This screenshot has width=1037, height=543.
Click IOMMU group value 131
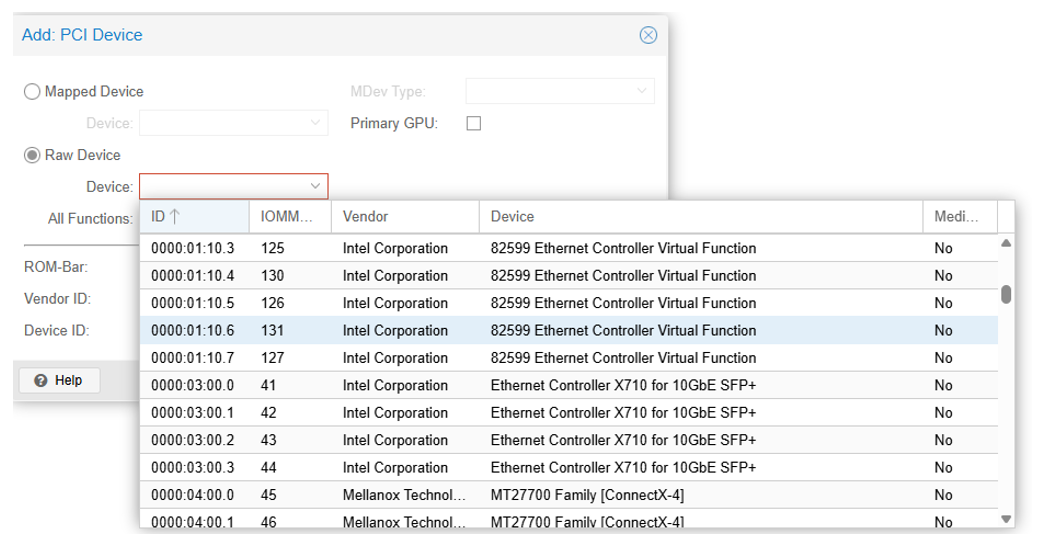(272, 331)
